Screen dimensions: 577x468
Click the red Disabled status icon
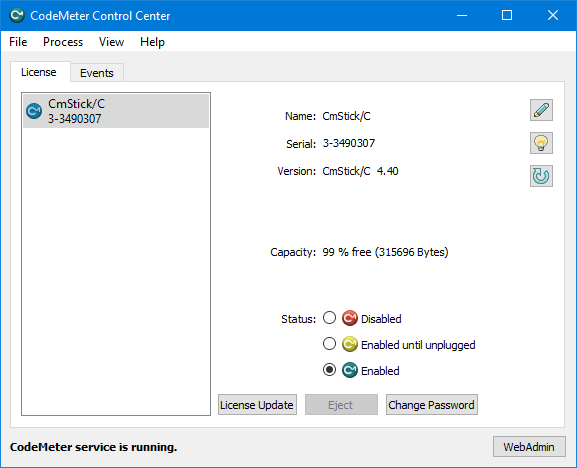350,318
